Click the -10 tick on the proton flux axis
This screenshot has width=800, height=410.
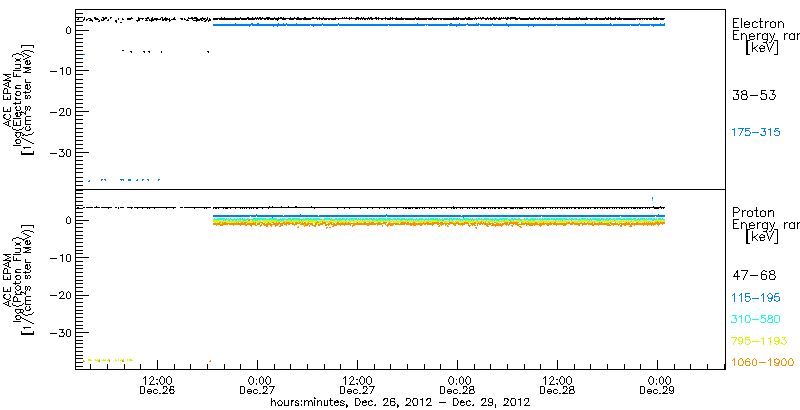point(63,258)
